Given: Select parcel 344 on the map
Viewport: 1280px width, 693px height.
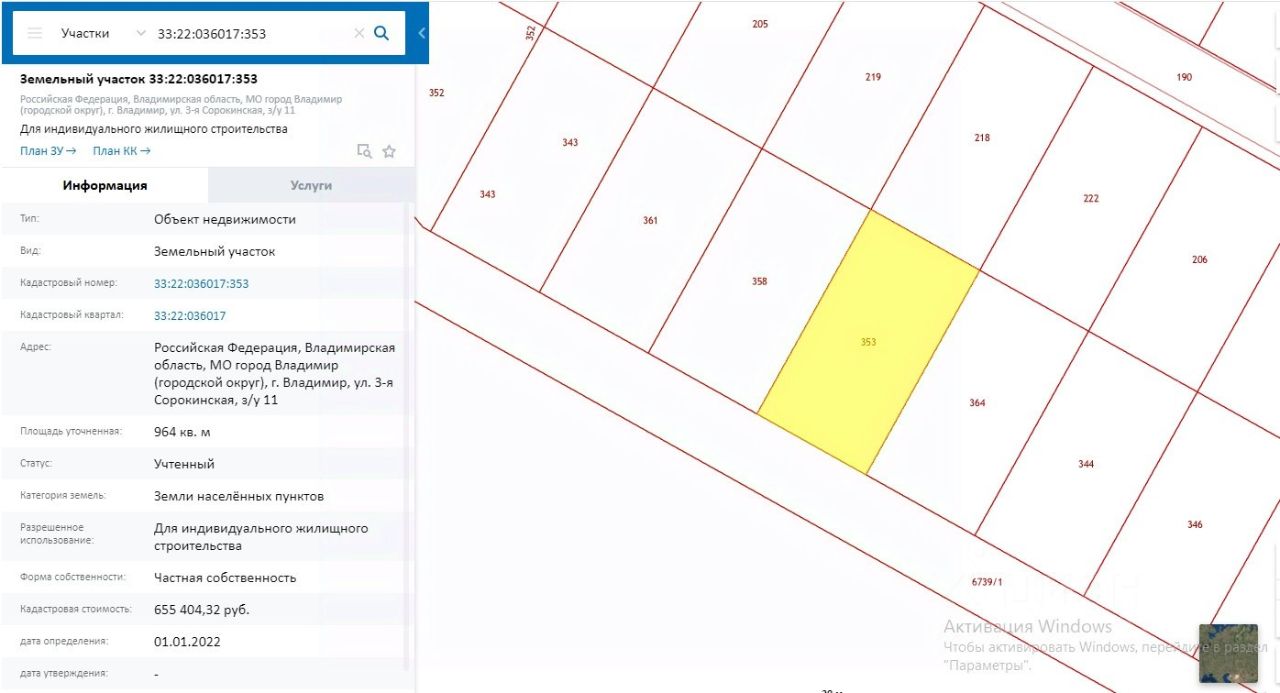Looking at the screenshot, I should point(1086,464).
